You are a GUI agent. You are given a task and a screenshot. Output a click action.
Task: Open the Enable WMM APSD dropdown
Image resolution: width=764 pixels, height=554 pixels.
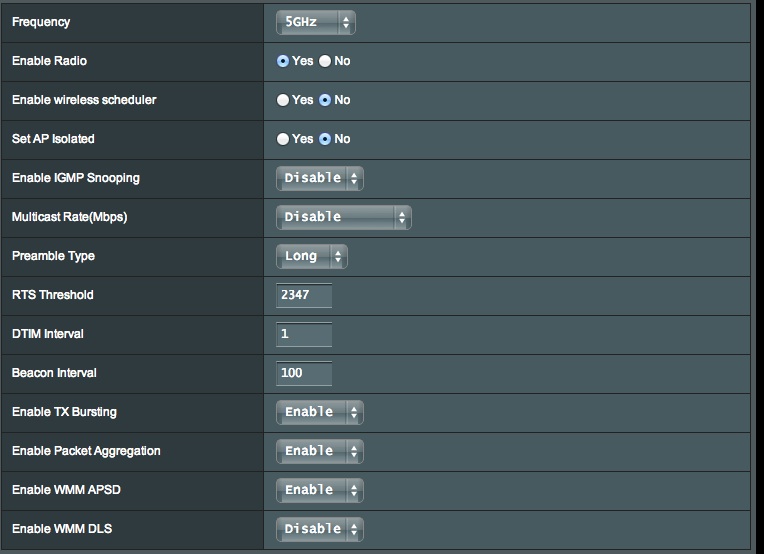[x=318, y=490]
